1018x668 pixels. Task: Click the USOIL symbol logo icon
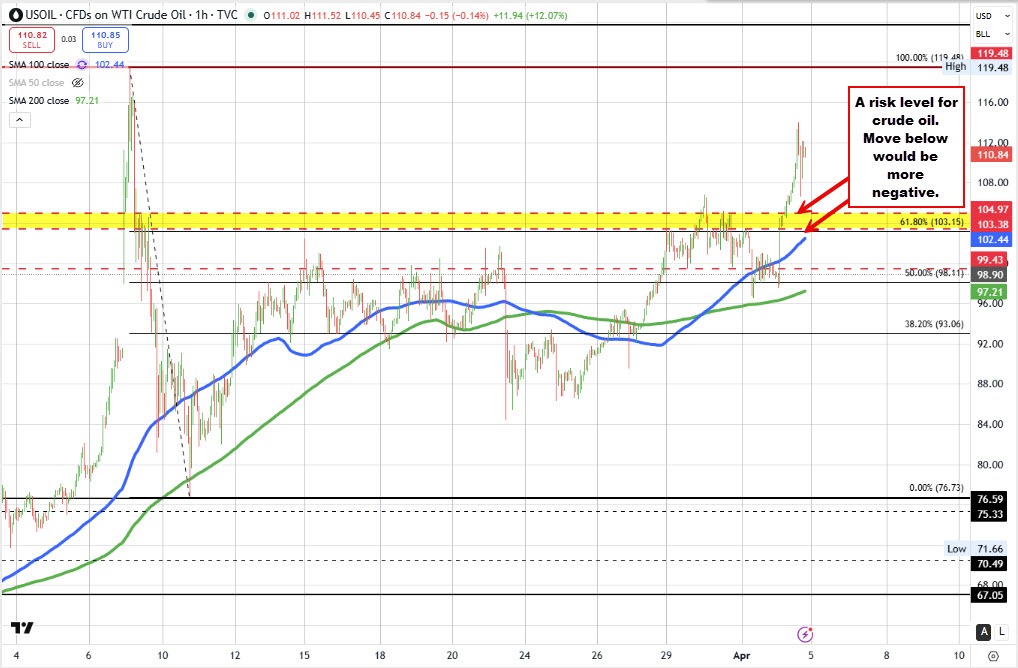(x=16, y=15)
